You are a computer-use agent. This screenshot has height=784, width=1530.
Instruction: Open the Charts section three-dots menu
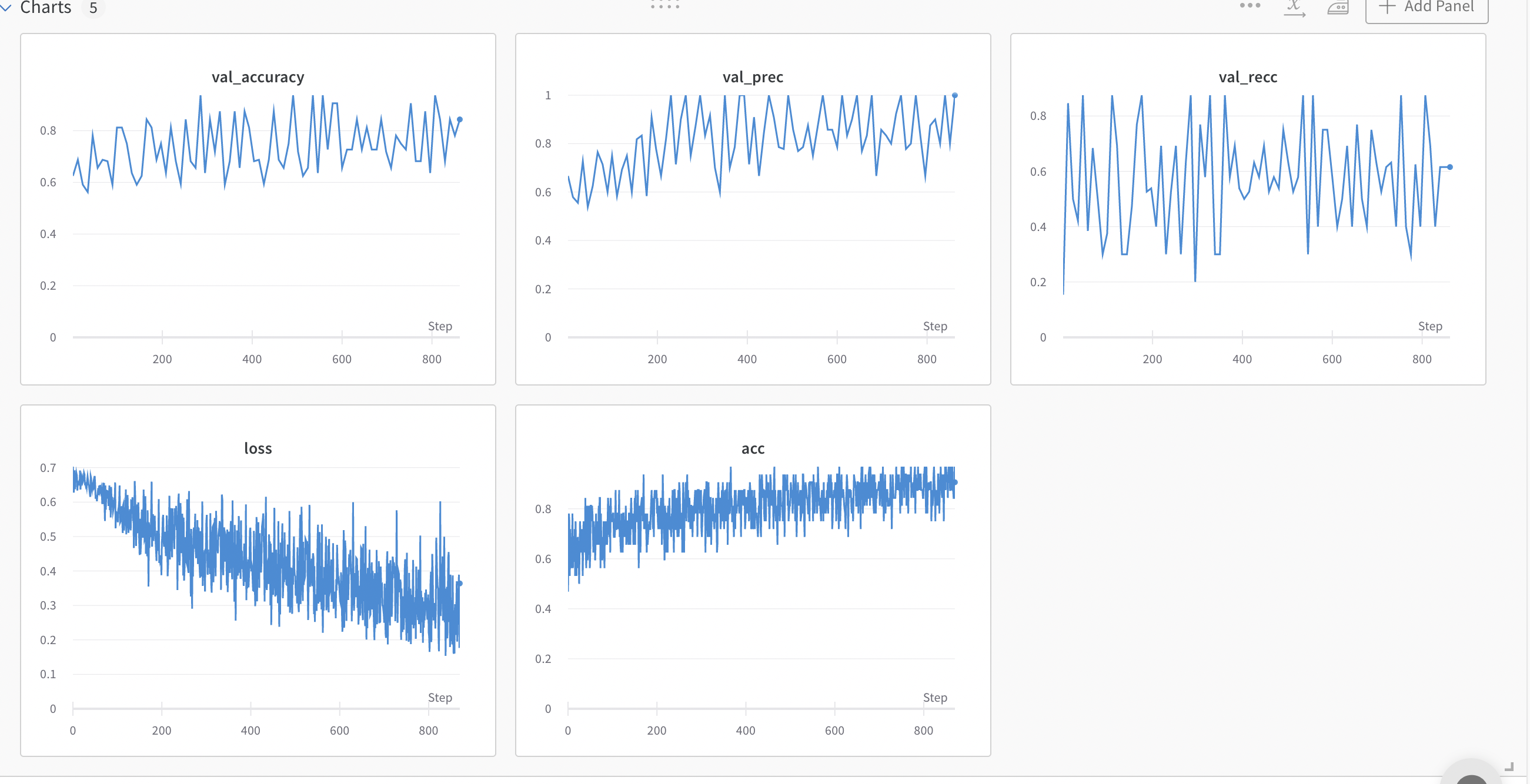(1250, 6)
